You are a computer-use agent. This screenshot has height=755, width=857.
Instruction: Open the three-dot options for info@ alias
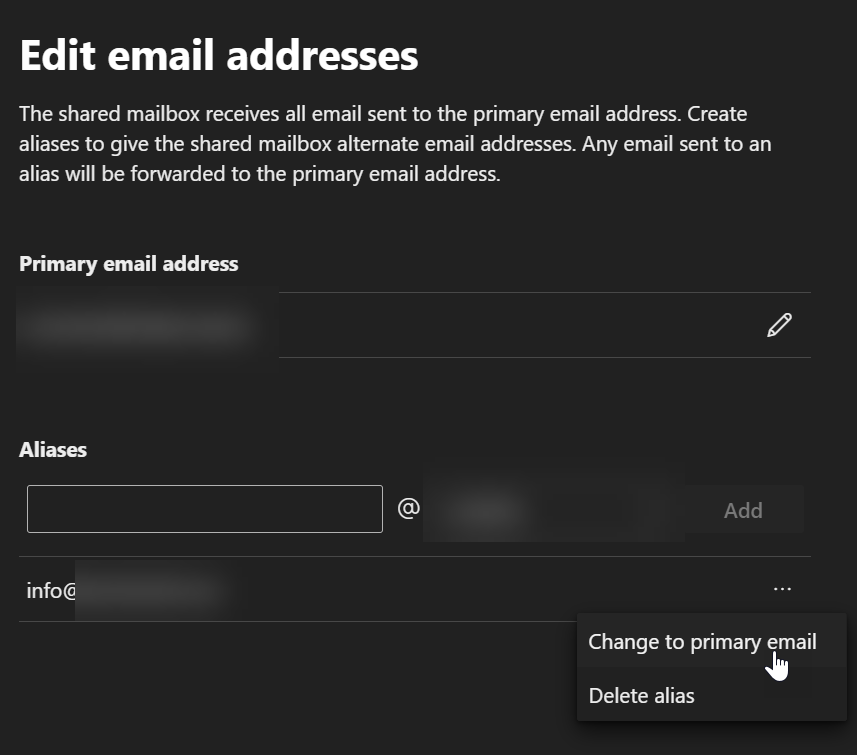[x=782, y=589]
